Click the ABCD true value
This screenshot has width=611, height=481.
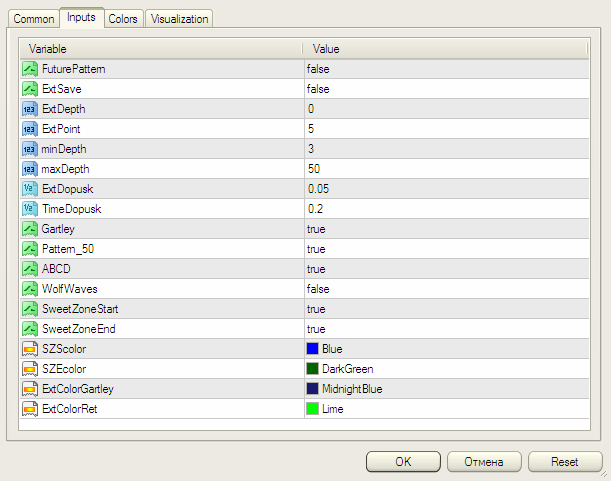(316, 269)
